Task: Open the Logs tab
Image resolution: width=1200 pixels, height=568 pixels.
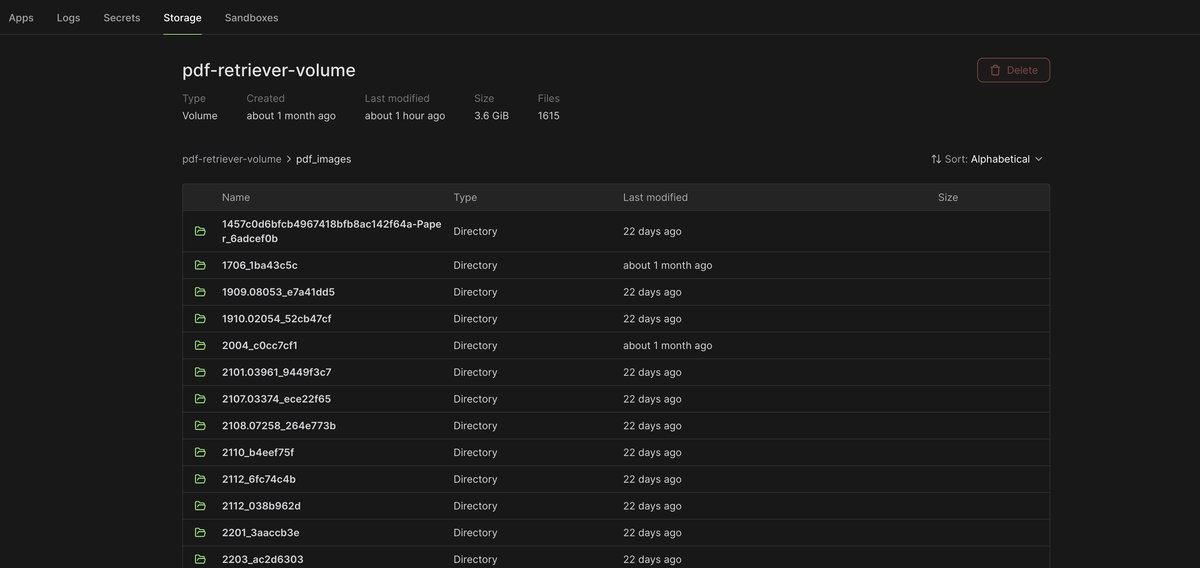Action: (x=68, y=18)
